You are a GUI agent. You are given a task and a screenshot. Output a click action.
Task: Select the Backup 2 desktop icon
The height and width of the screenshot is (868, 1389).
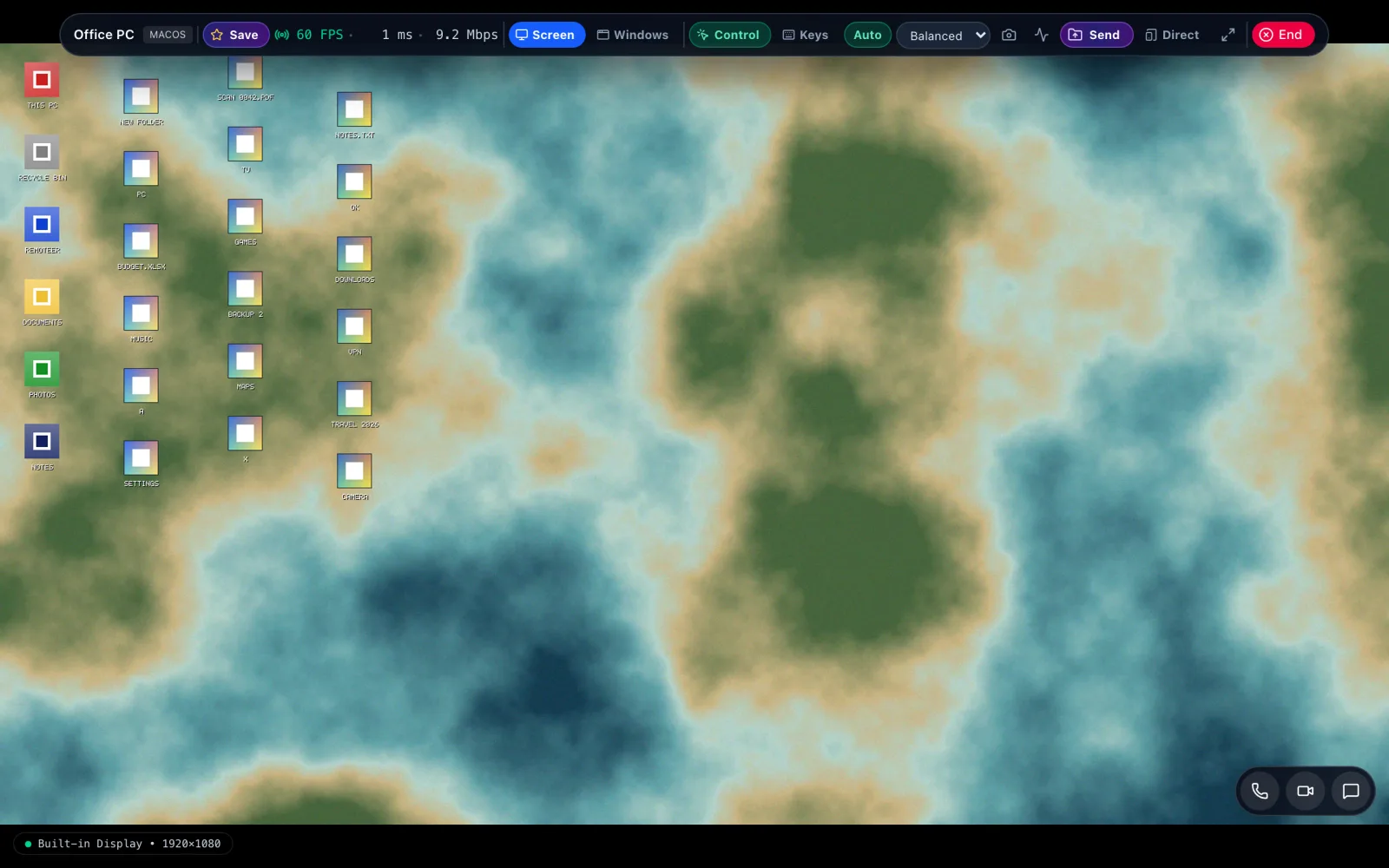[245, 294]
